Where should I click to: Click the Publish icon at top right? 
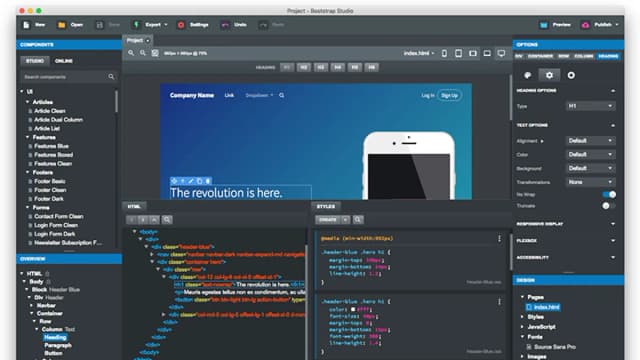tap(585, 25)
